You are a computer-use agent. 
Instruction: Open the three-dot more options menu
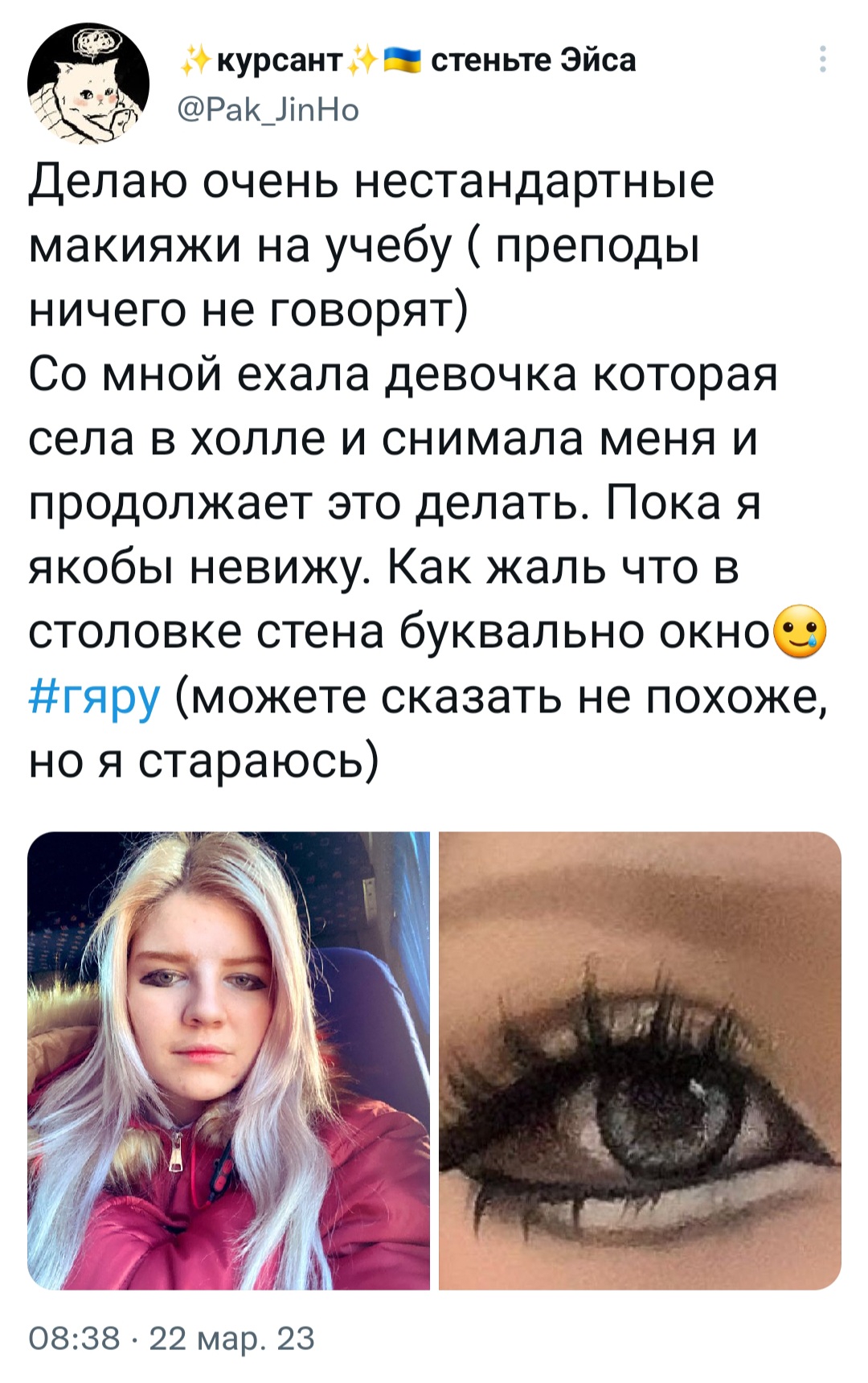[x=822, y=60]
